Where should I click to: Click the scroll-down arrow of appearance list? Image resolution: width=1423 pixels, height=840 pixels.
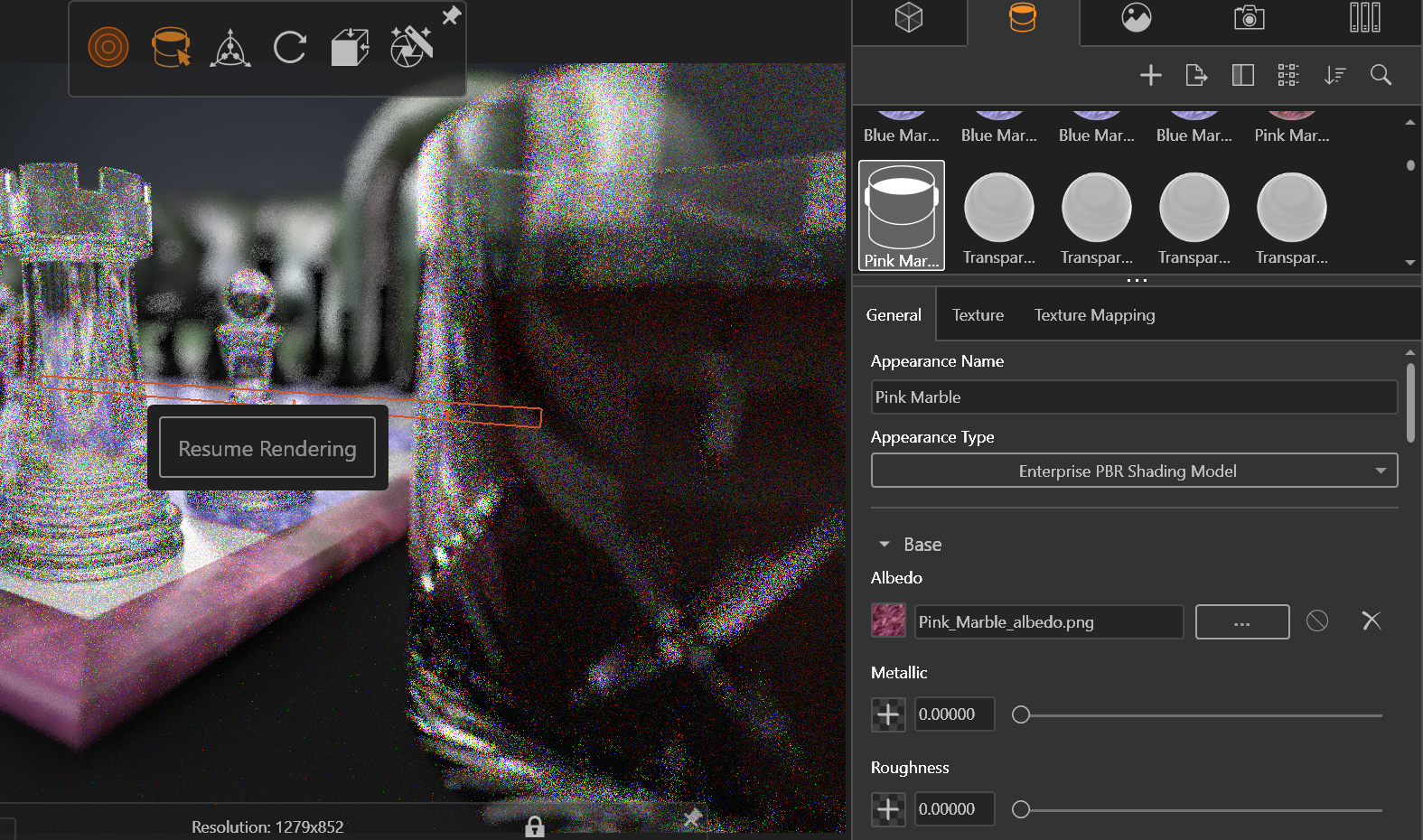tap(1410, 263)
